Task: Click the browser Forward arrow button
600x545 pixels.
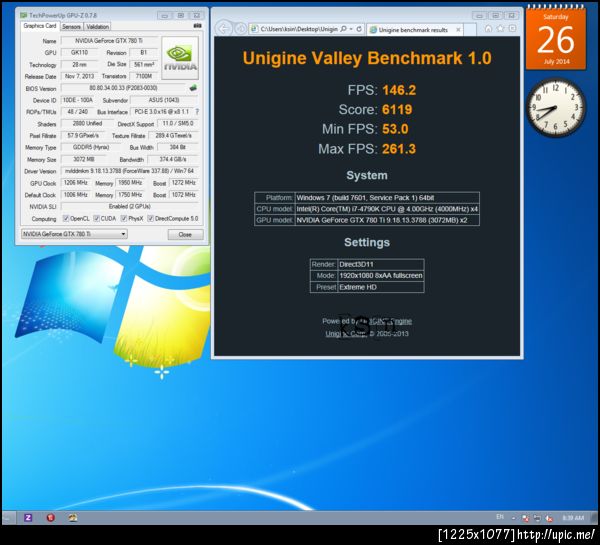Action: coord(240,29)
